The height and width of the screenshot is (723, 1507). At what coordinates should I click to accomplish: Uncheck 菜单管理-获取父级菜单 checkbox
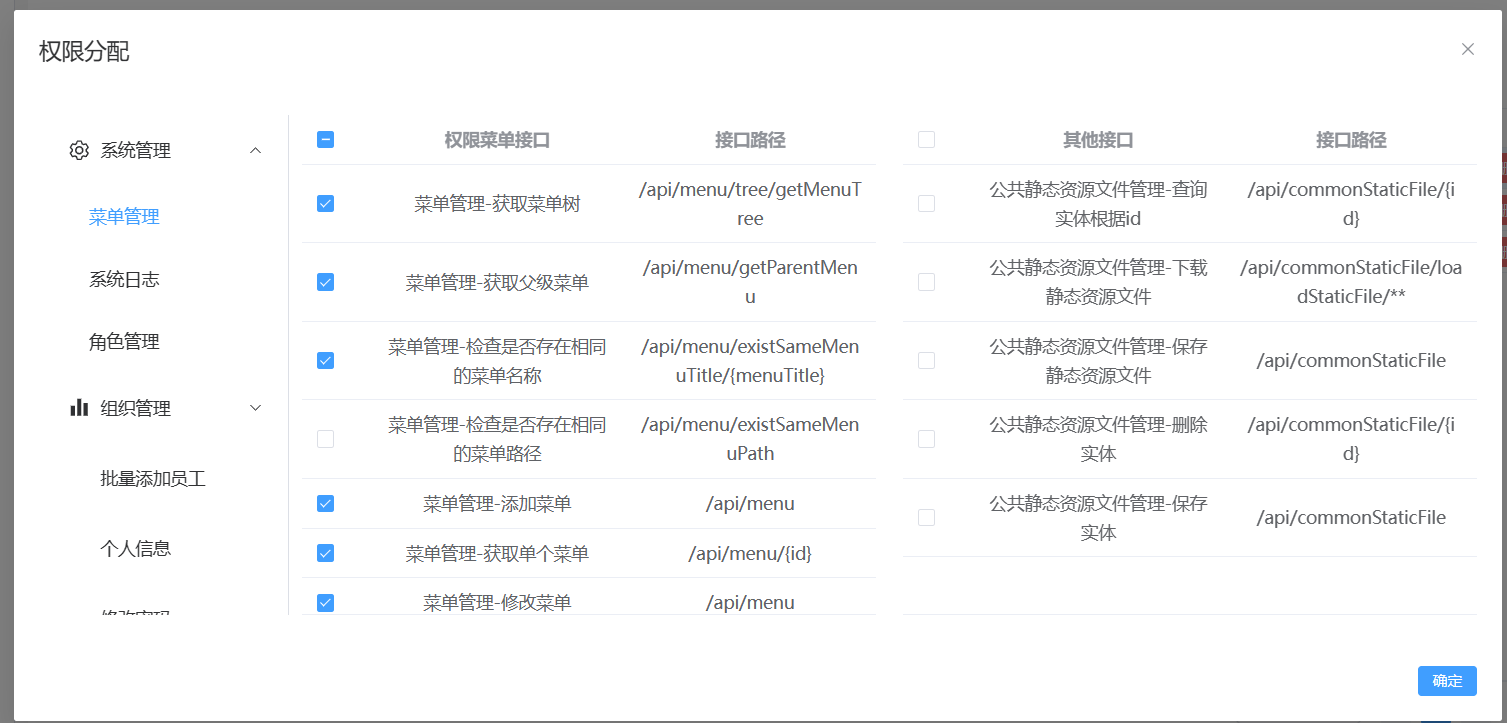coord(325,282)
